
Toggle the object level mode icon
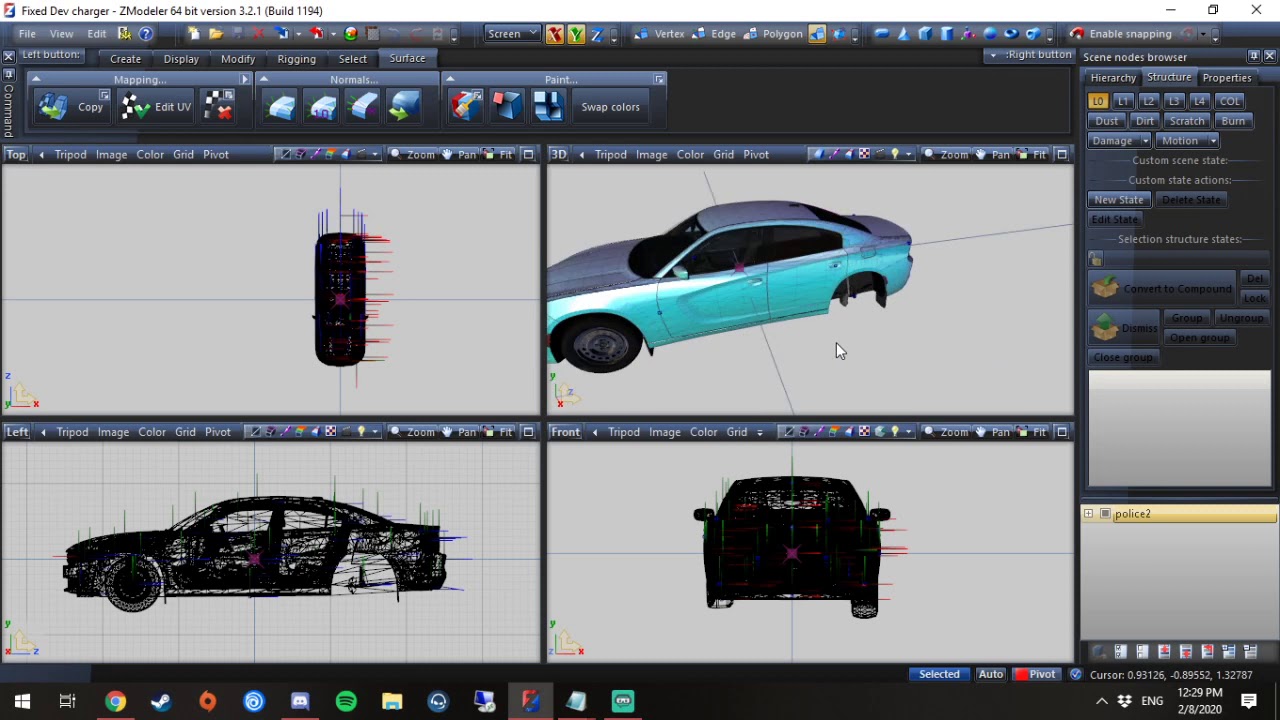pyautogui.click(x=817, y=34)
